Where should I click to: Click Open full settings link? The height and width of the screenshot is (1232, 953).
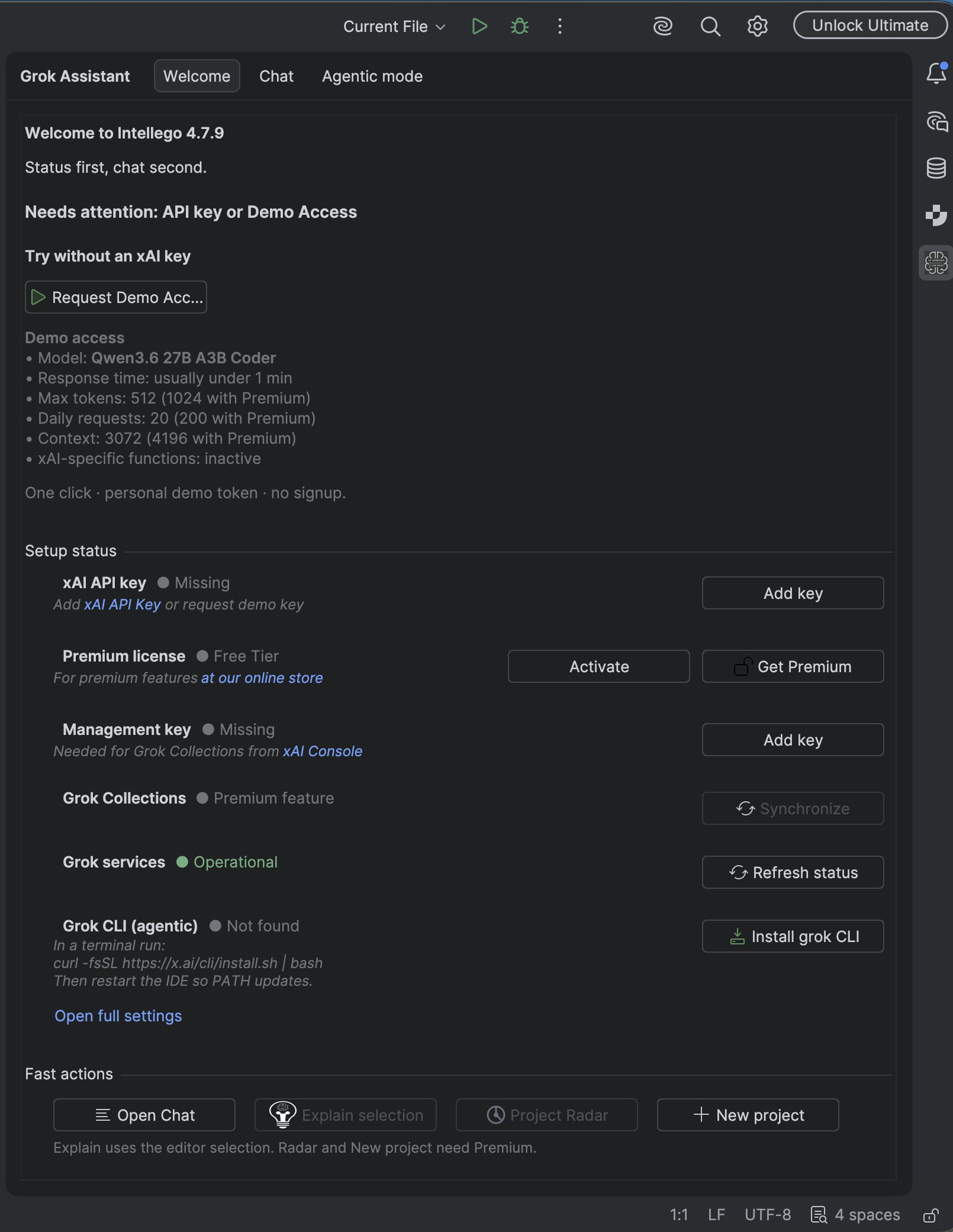[x=118, y=1016]
